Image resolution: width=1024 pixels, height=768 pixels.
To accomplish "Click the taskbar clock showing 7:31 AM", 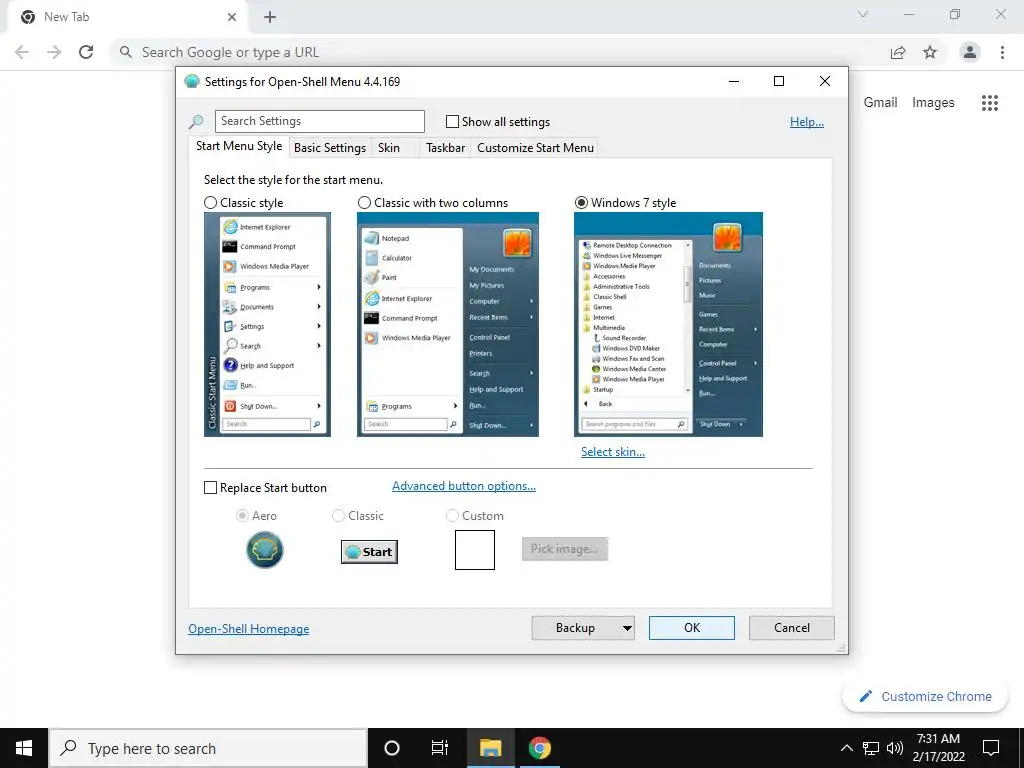I will 938,748.
